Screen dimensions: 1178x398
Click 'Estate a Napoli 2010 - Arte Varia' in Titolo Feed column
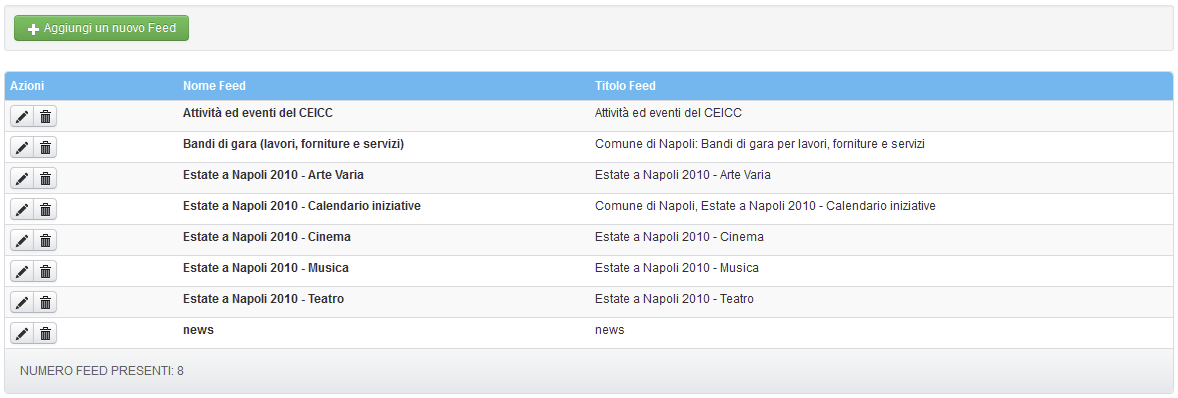(683, 174)
